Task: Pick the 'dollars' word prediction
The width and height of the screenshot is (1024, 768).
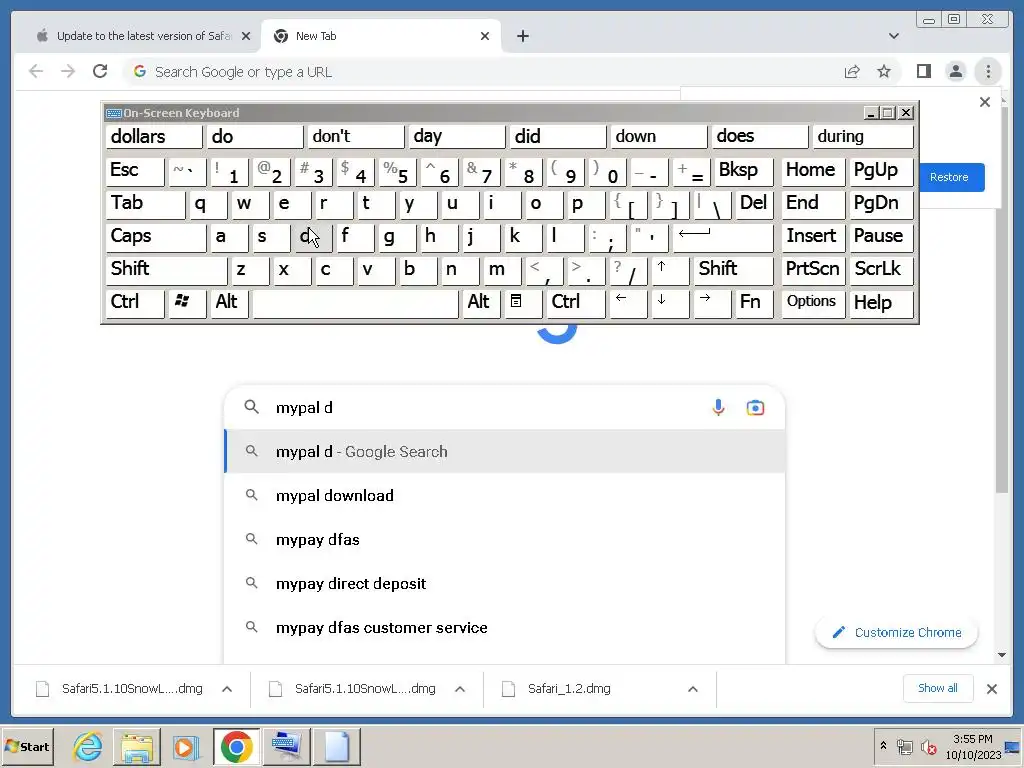Action: [x=154, y=136]
